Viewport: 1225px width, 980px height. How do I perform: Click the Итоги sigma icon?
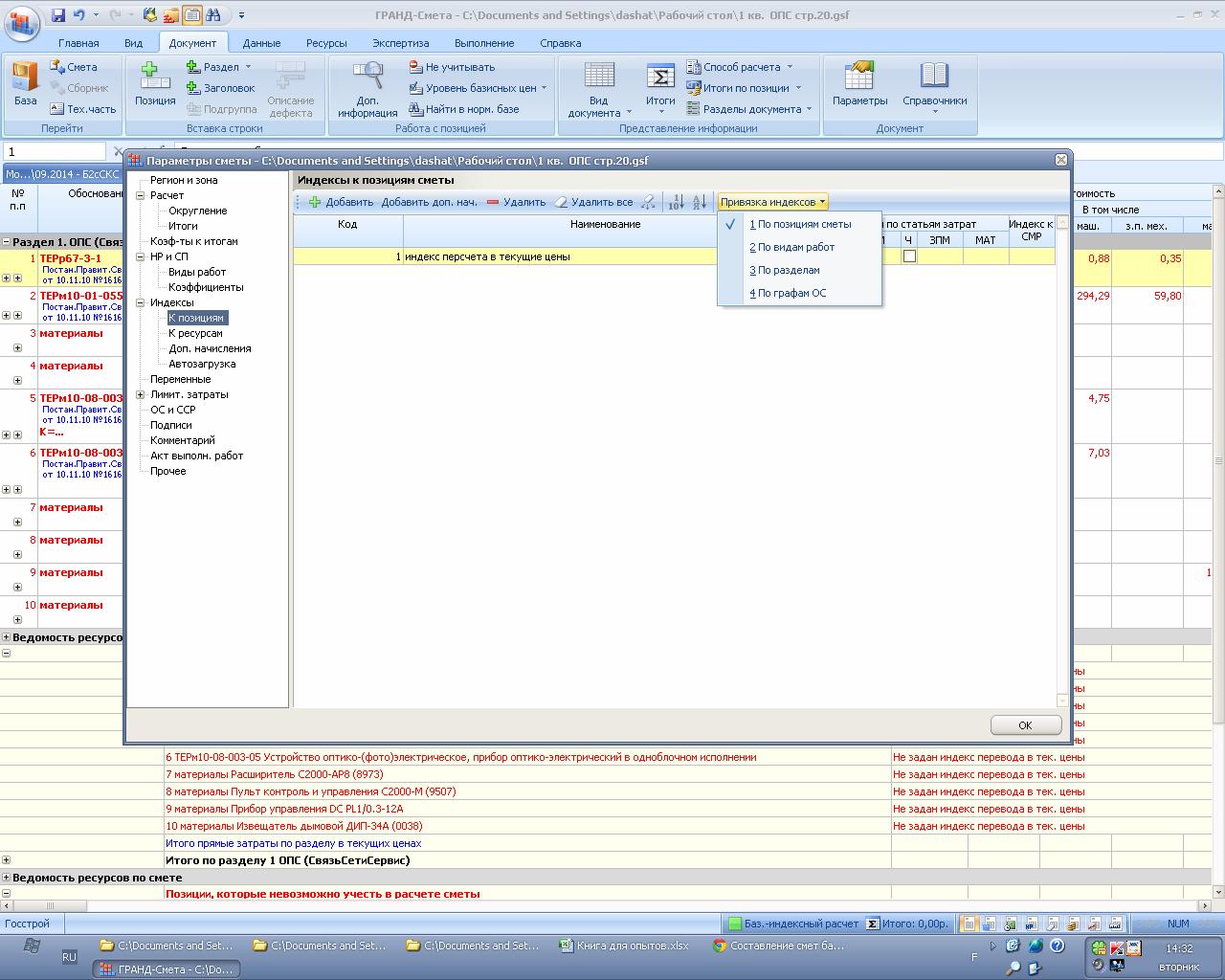tap(659, 77)
